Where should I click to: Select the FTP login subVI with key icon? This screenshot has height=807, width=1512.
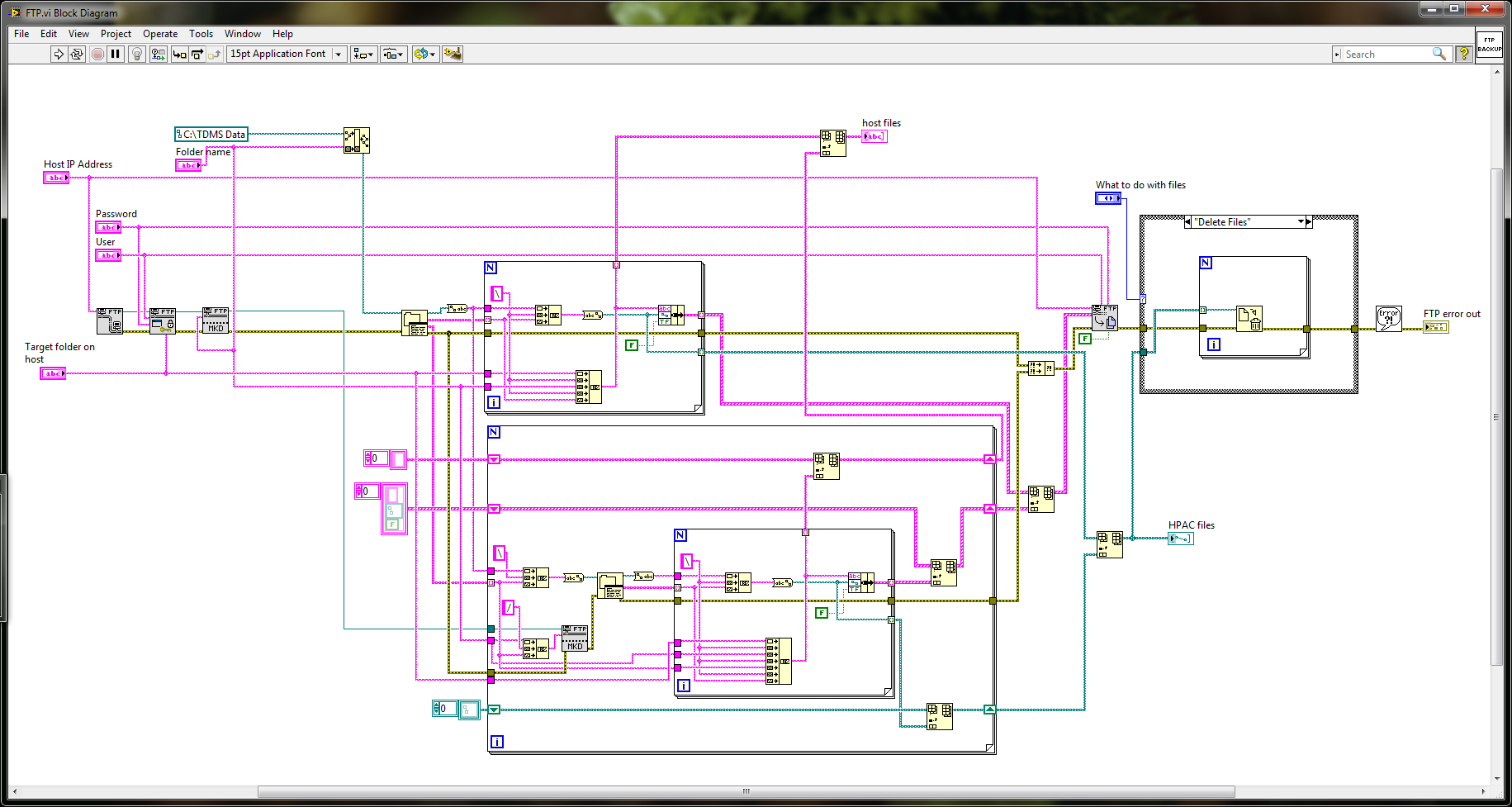(x=163, y=320)
